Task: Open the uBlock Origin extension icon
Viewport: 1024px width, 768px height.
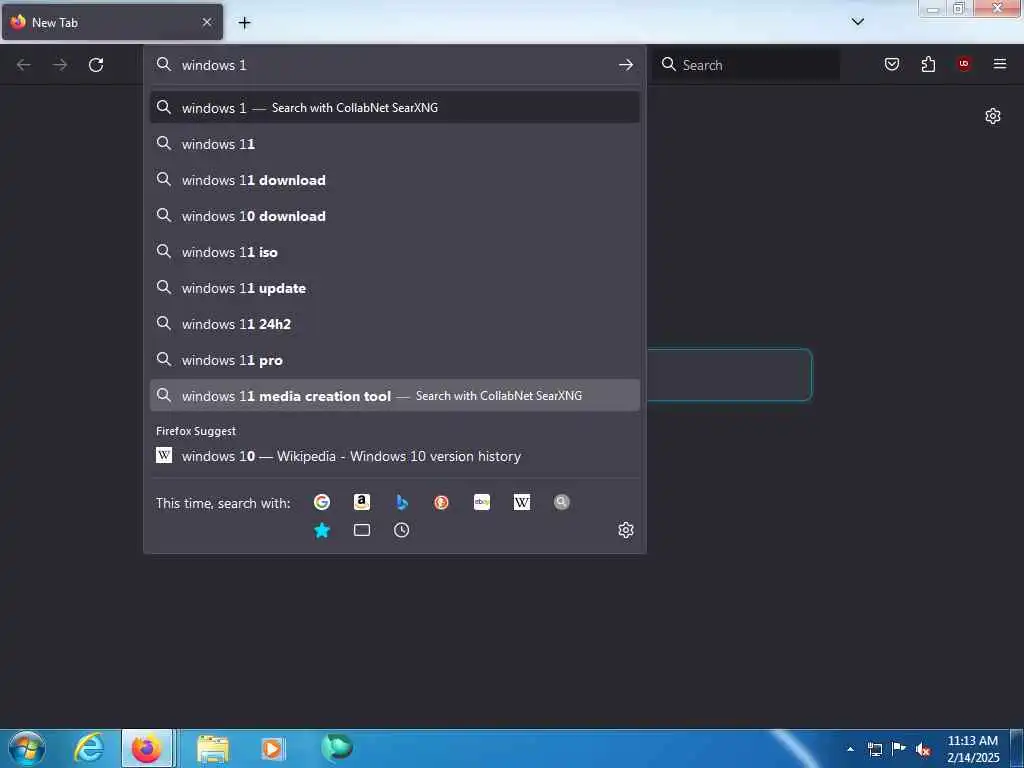Action: pyautogui.click(x=964, y=64)
